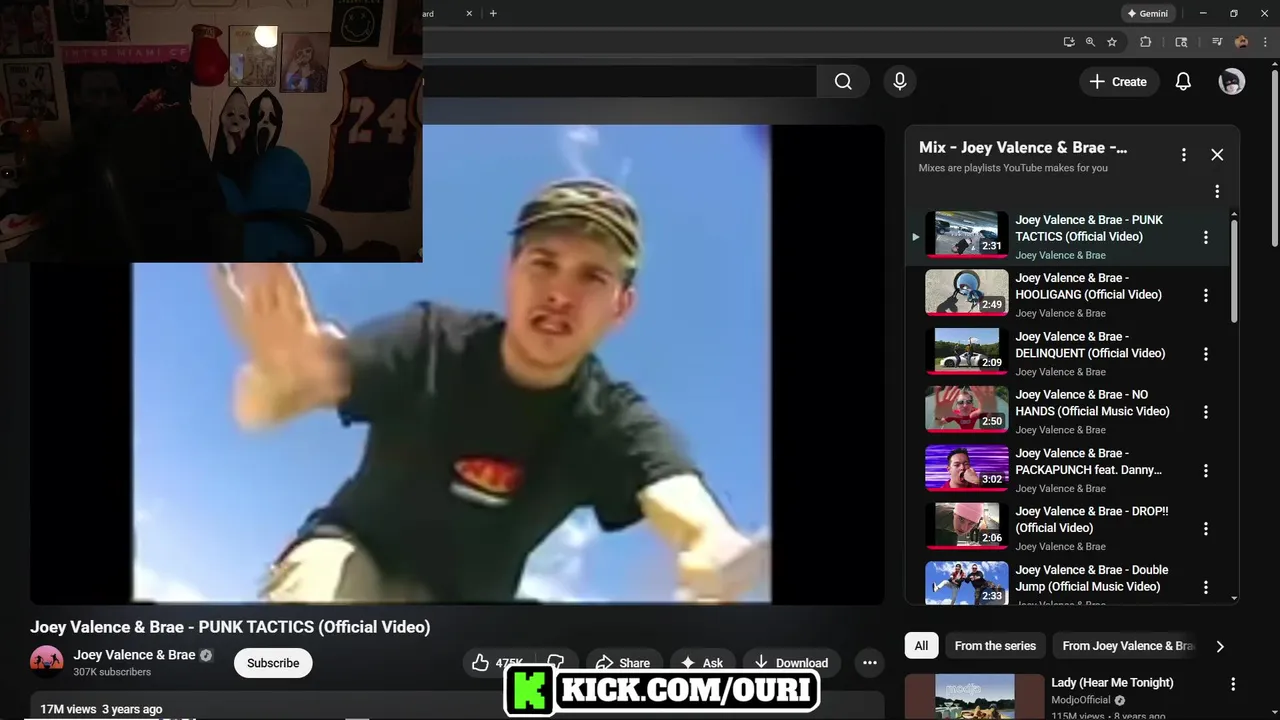Click the 17M views description box
This screenshot has height=720, width=1280.
pos(457,706)
